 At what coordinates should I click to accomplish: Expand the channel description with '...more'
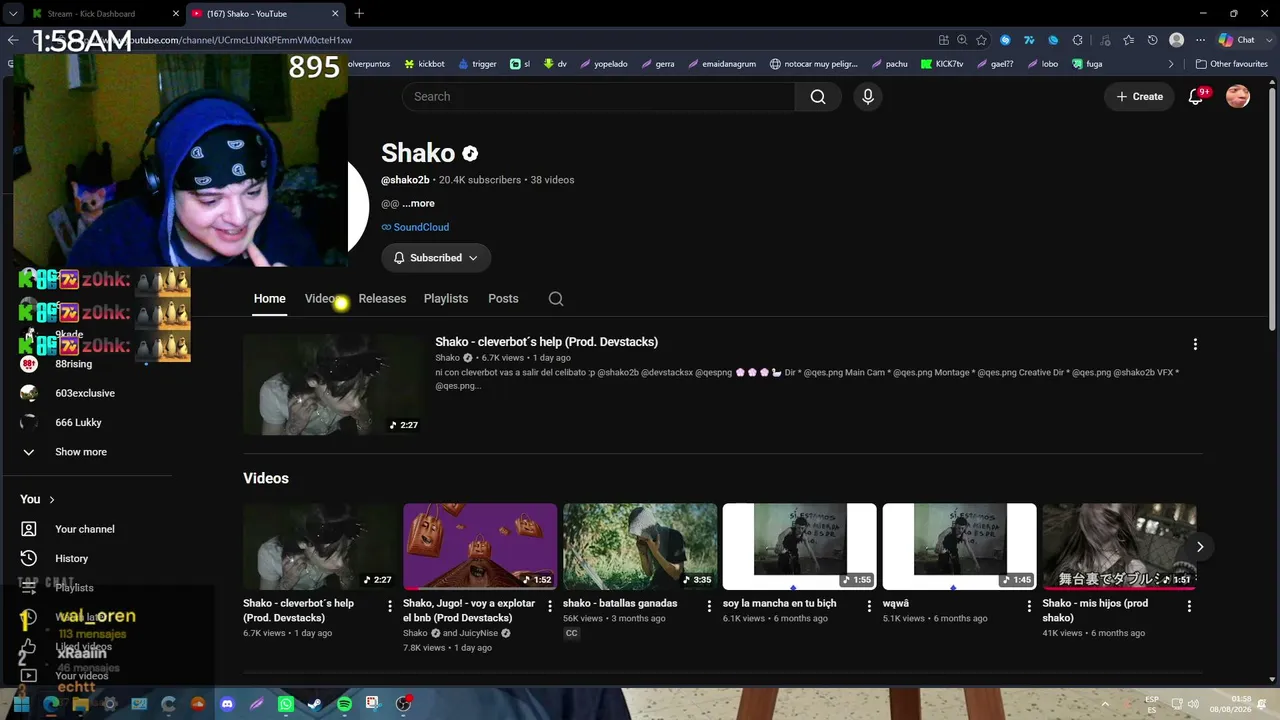tap(418, 204)
